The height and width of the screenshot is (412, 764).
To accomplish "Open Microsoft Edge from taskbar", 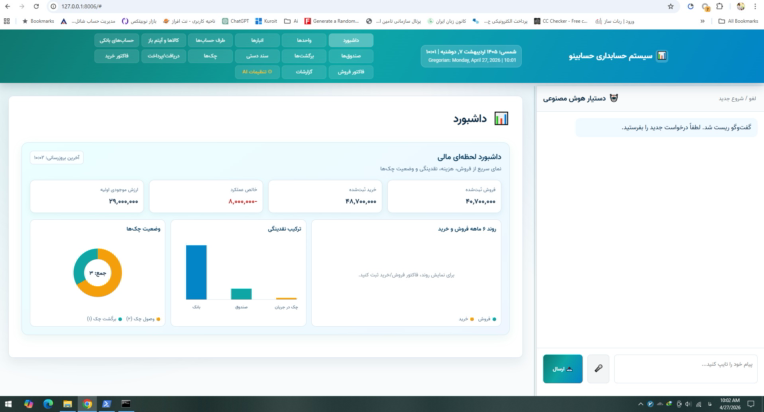I will 48,404.
